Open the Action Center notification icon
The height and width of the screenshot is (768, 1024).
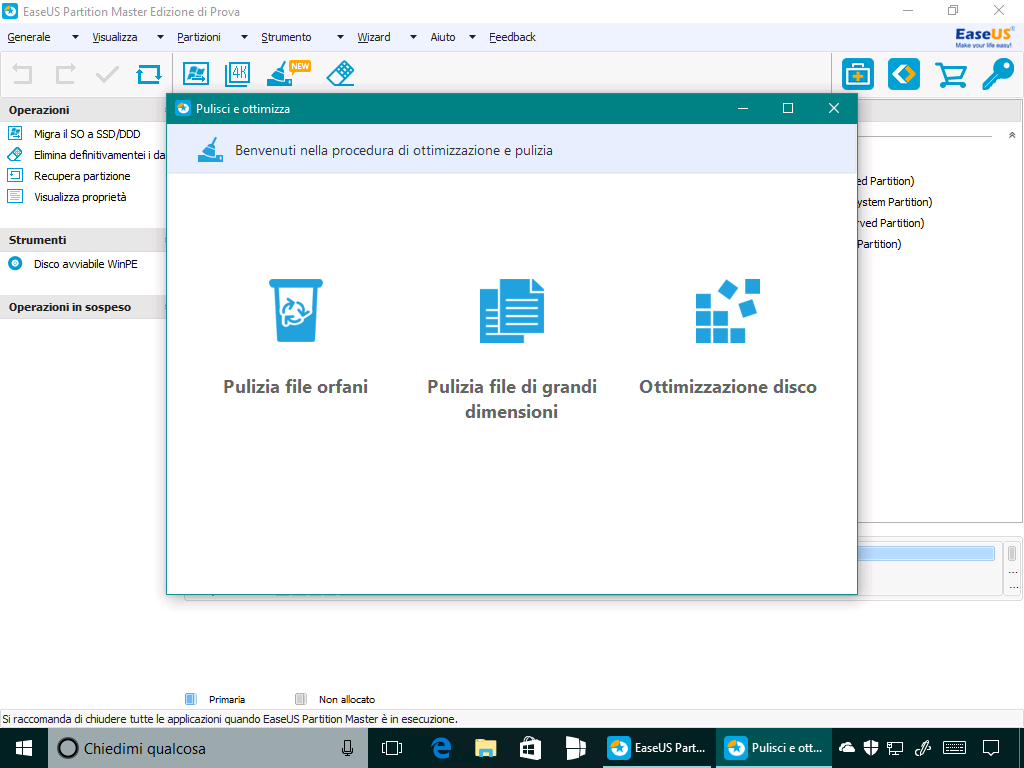991,748
